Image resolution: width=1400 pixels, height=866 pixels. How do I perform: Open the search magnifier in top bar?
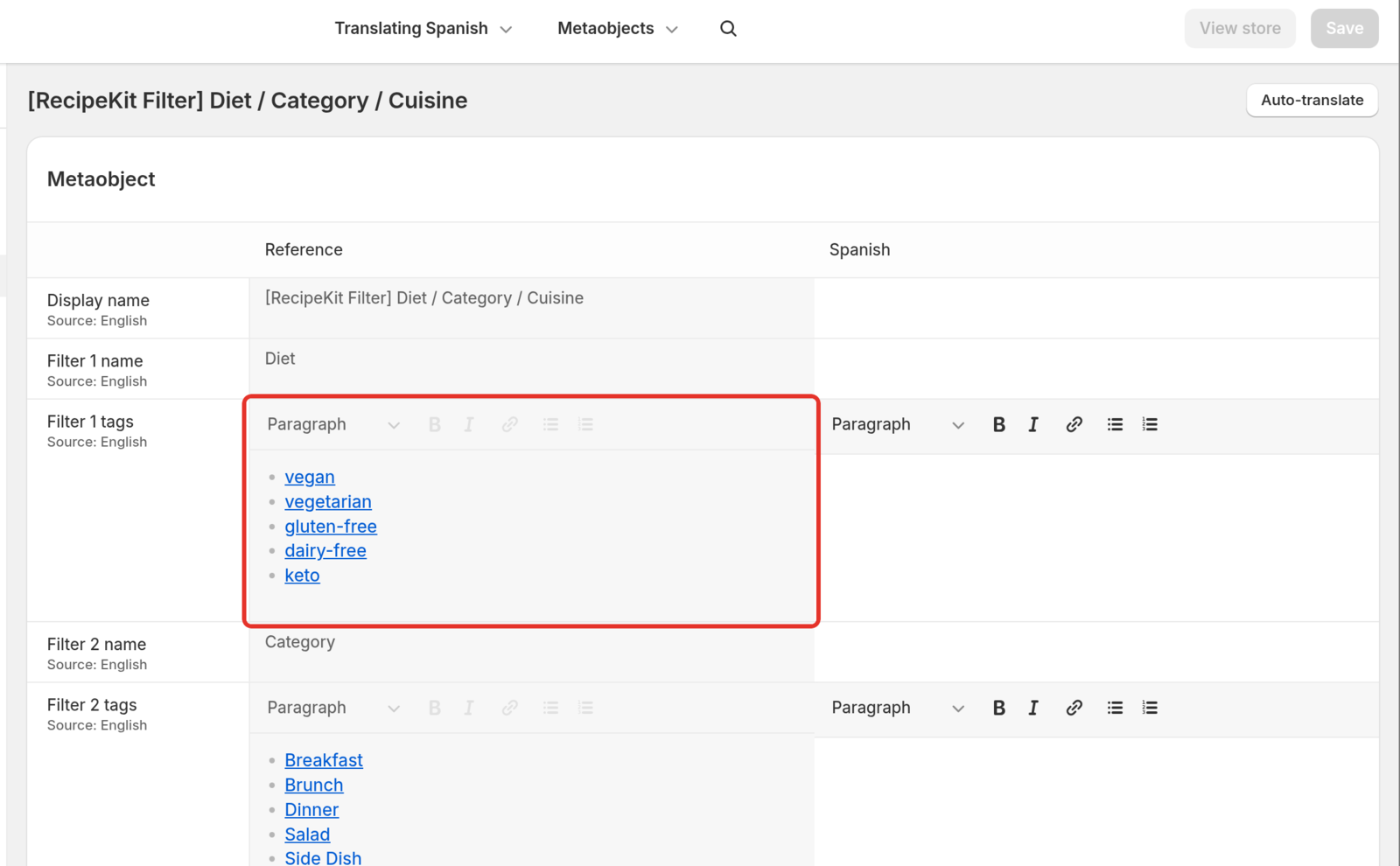(x=728, y=29)
